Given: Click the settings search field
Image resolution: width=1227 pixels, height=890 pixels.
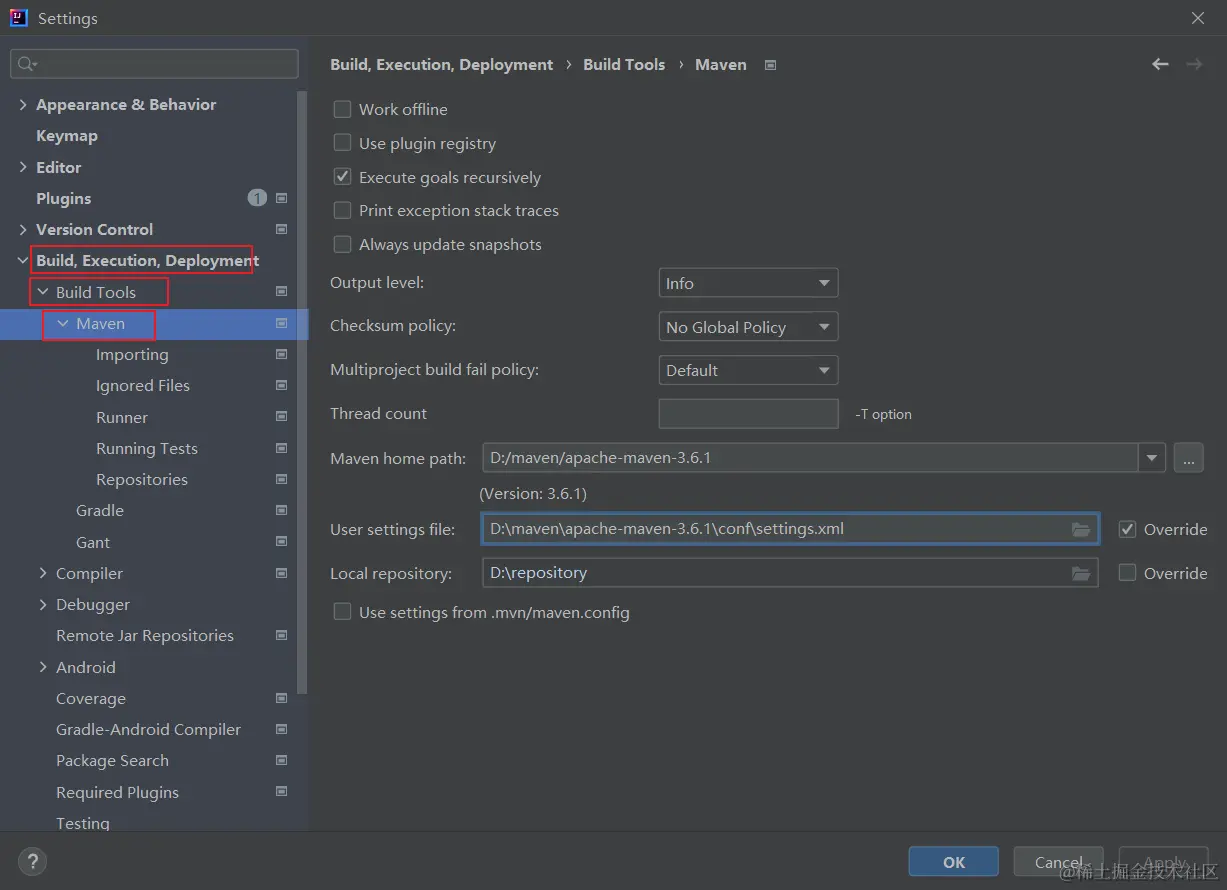Looking at the screenshot, I should 154,64.
